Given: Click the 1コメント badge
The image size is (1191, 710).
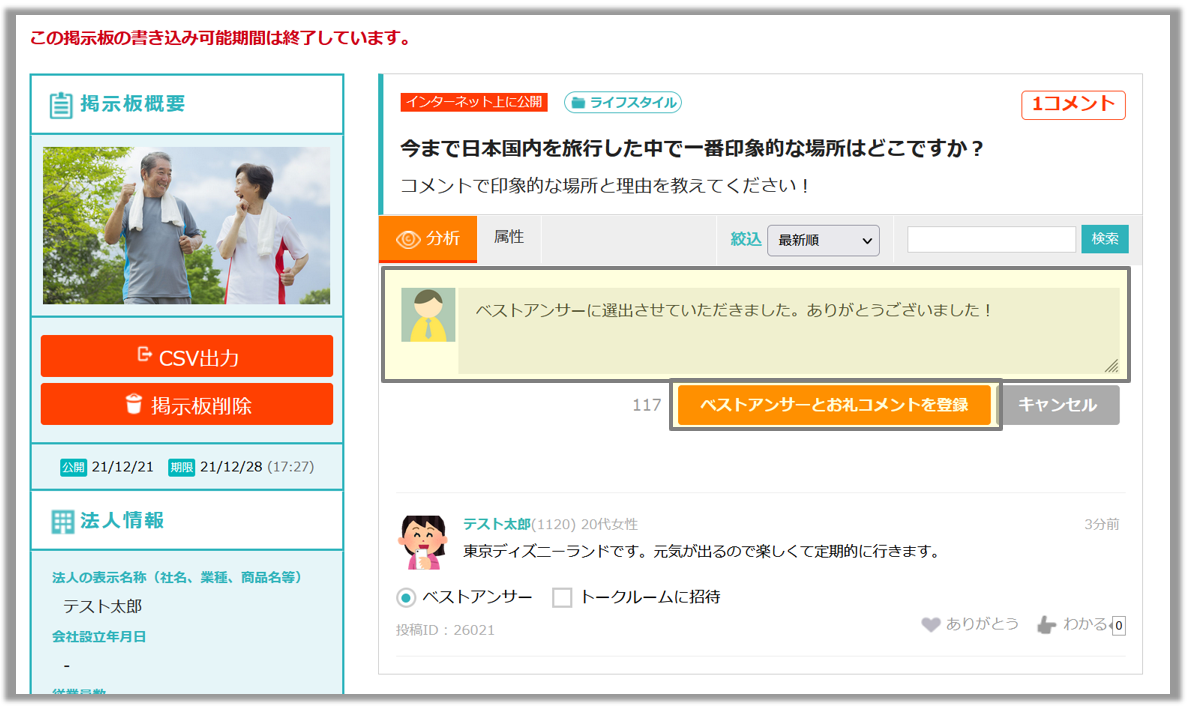Looking at the screenshot, I should tap(1073, 105).
